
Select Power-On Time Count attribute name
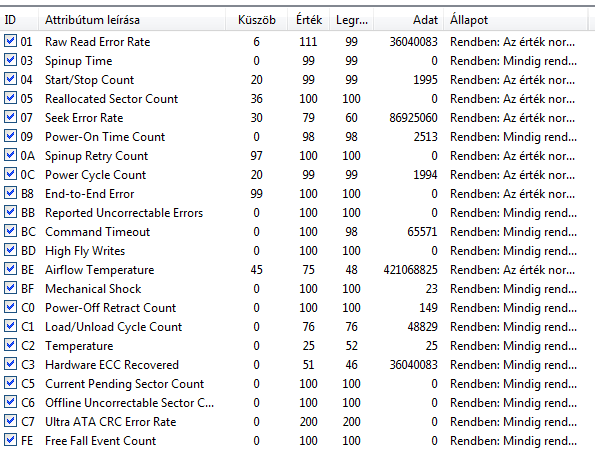tap(105, 137)
